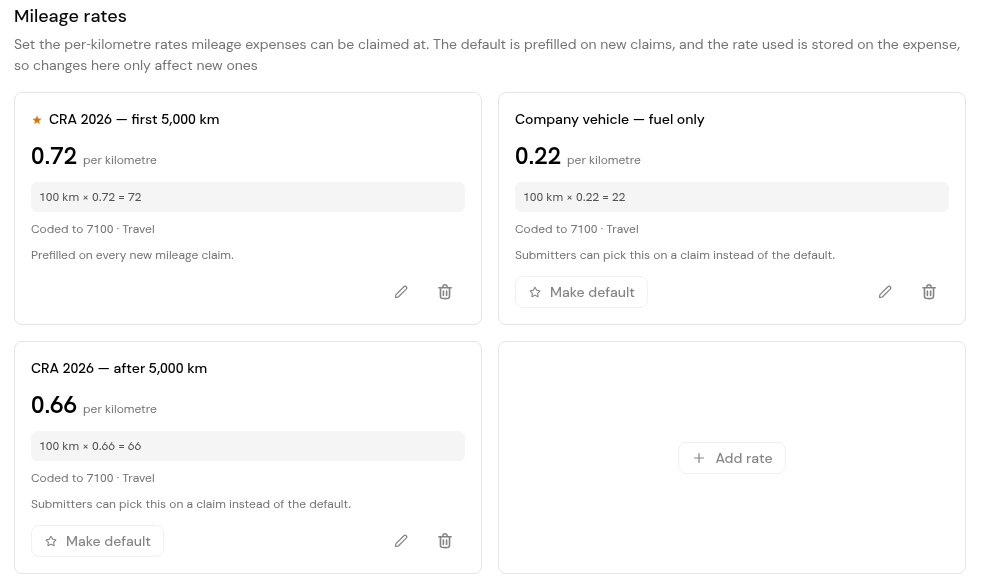Screen dimensions: 1000x584
Task: Make CRA 2026 after 5,000 km the default
Action: [x=98, y=541]
